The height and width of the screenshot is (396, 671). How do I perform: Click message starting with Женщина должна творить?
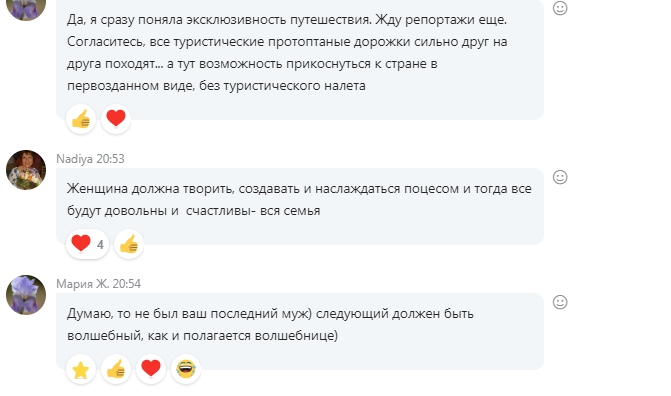coord(299,199)
